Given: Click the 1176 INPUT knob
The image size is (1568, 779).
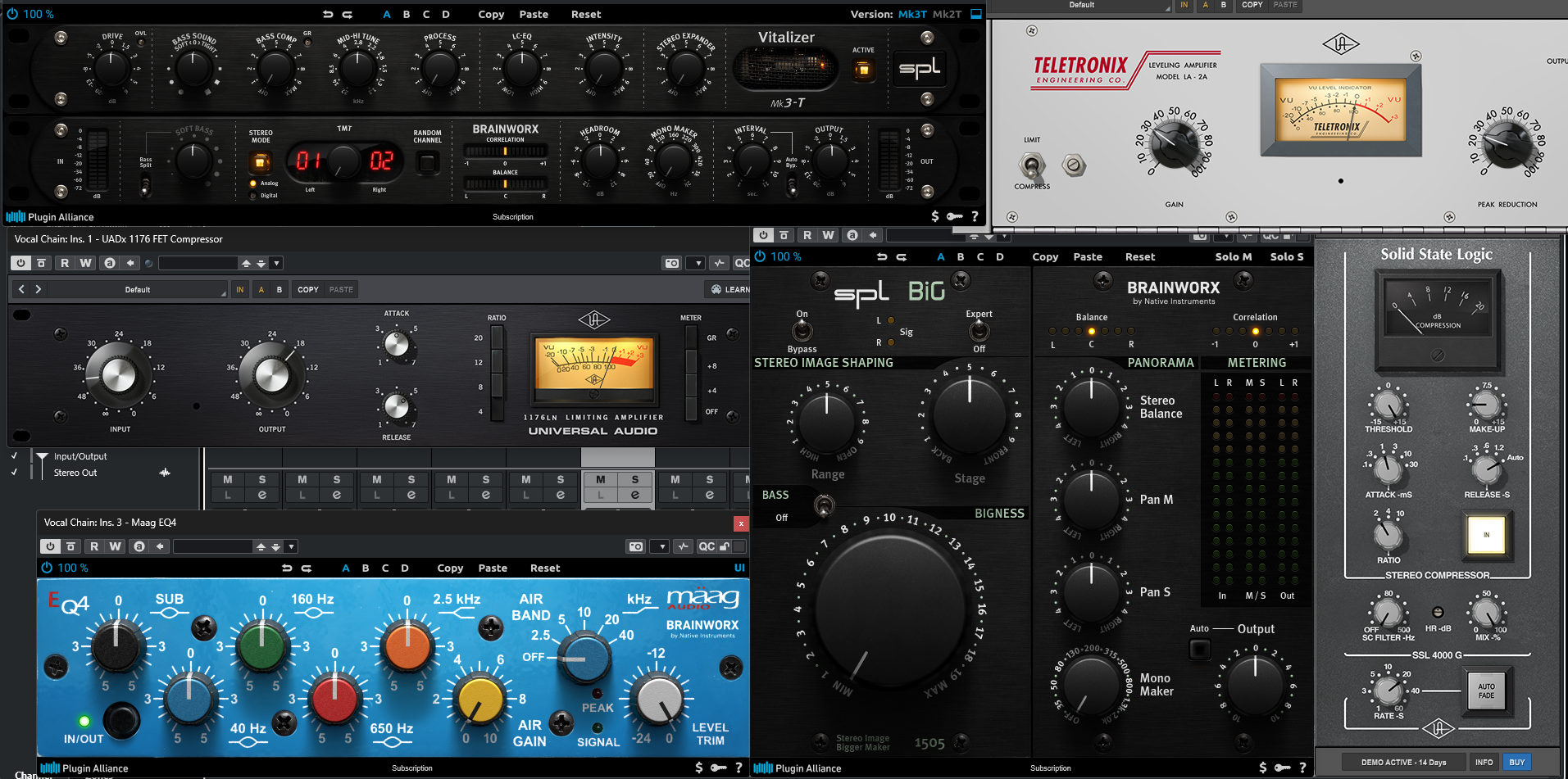Looking at the screenshot, I should point(119,376).
